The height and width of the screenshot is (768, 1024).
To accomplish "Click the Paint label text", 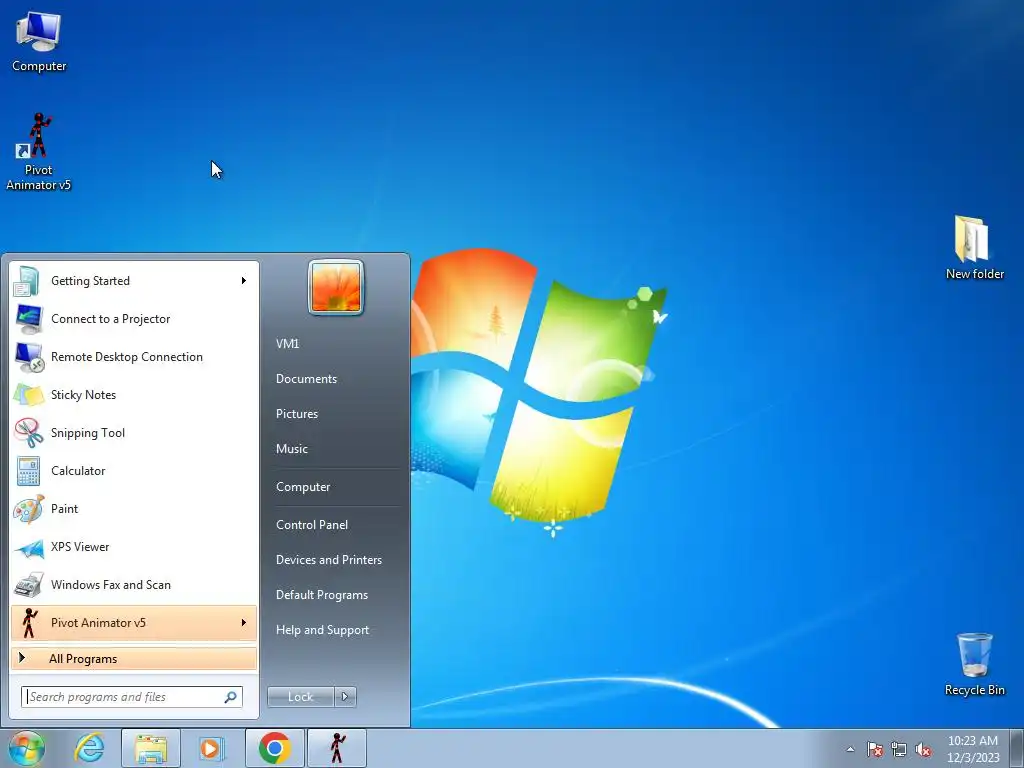I will [x=65, y=509].
